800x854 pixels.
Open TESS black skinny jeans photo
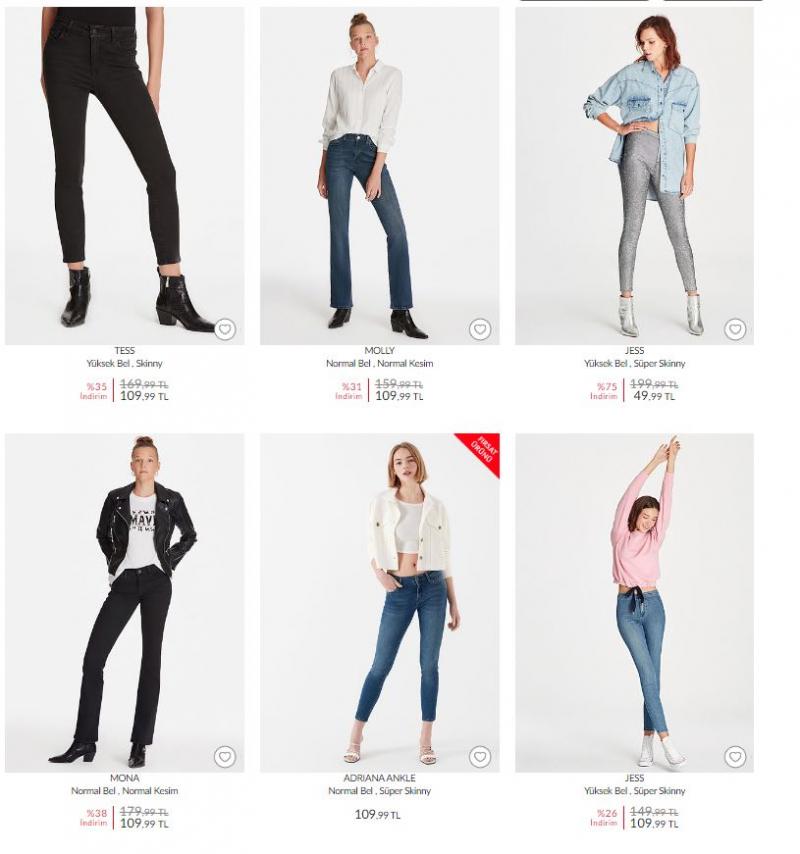(x=125, y=175)
